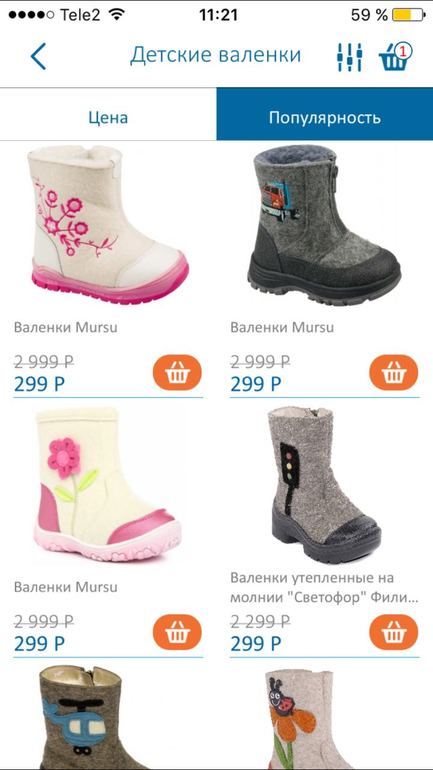View the cream boot with pink flower

[x=108, y=485]
